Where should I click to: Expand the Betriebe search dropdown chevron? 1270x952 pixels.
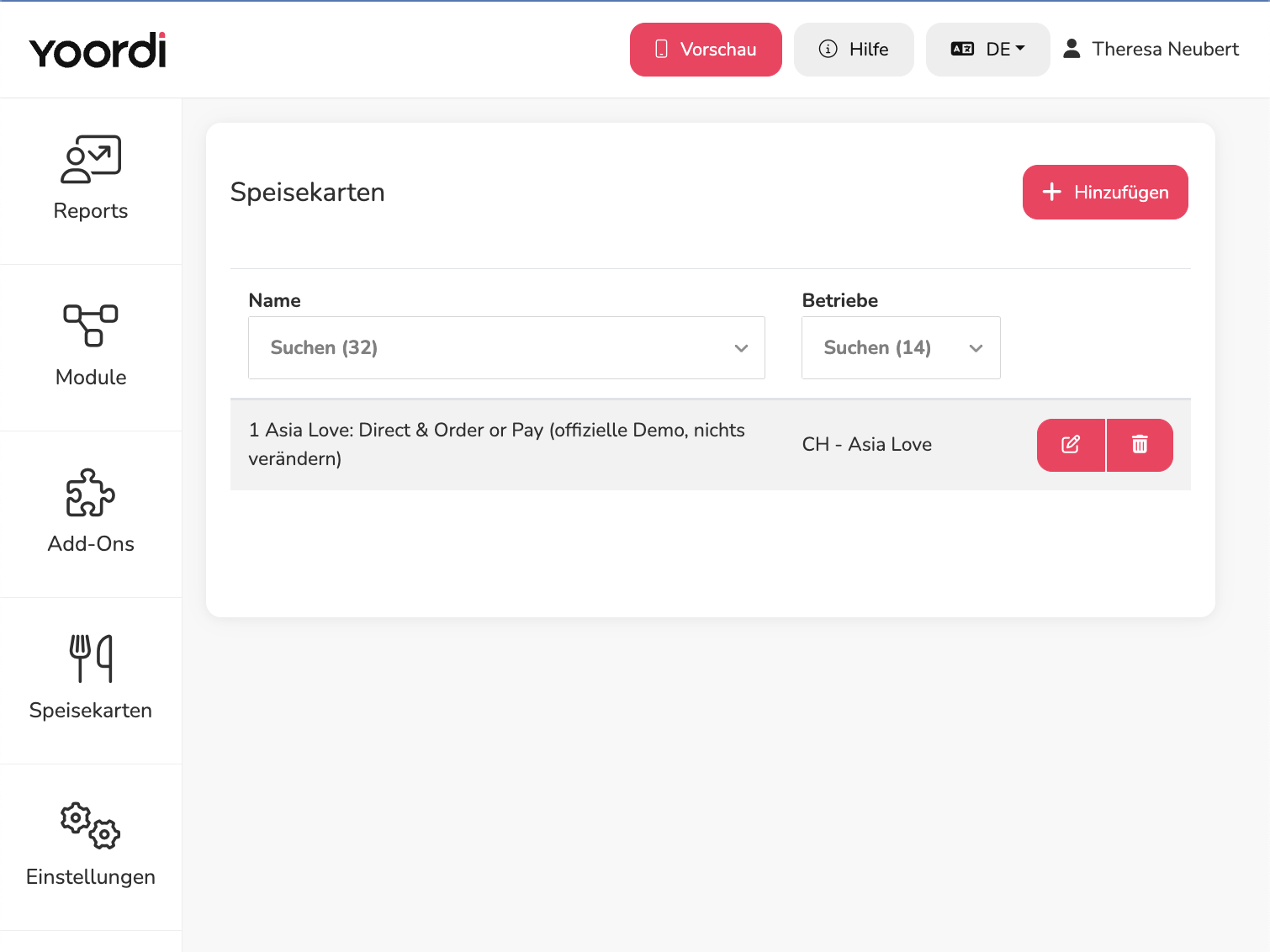(x=976, y=348)
